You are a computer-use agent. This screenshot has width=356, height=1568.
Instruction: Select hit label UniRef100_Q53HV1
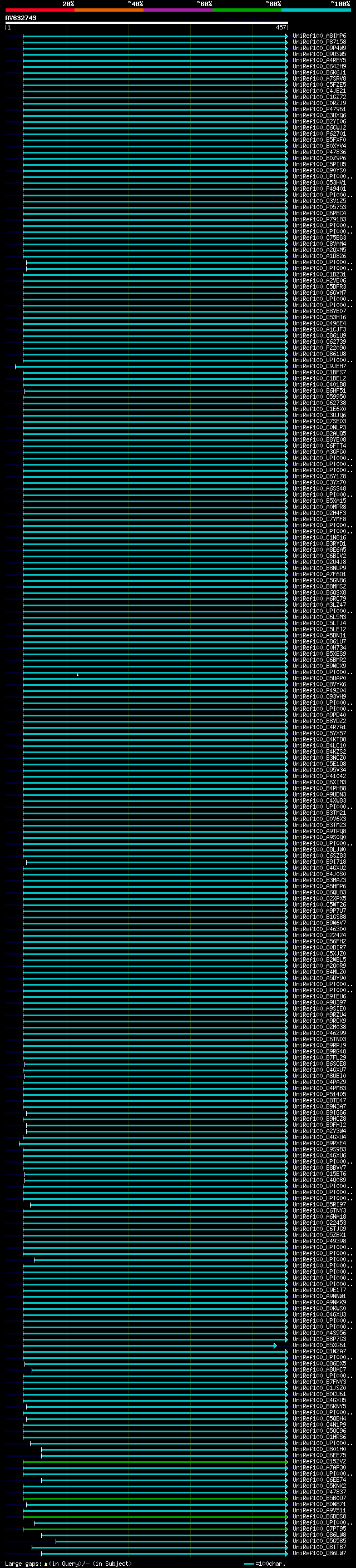point(319,182)
